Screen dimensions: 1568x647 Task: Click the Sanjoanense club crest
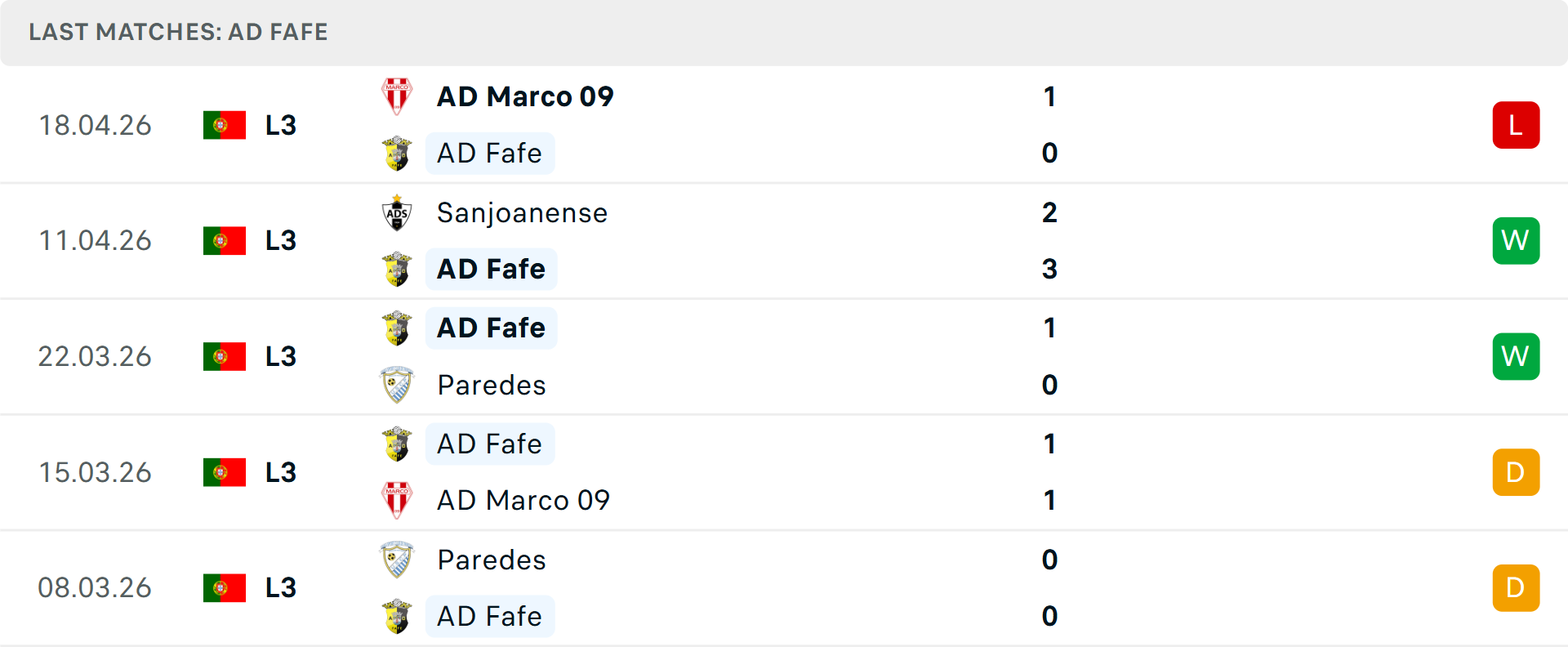397,213
